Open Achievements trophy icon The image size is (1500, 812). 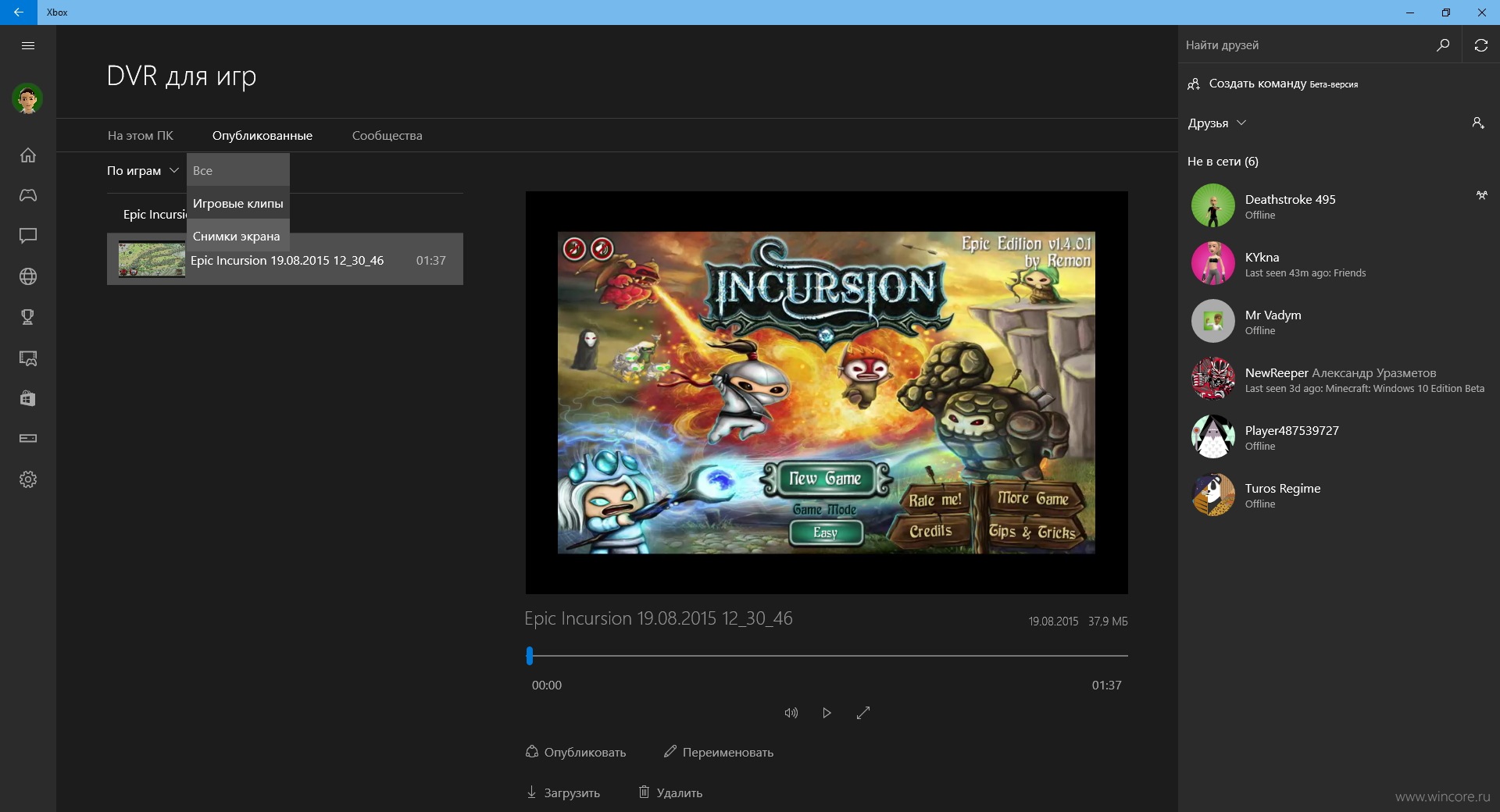(x=28, y=317)
